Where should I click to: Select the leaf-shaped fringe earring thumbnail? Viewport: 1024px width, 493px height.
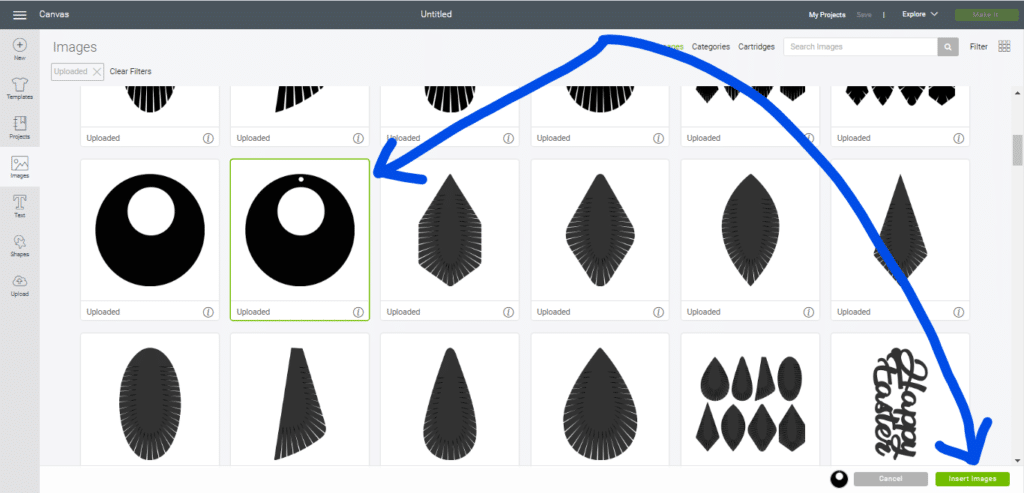(x=750, y=231)
